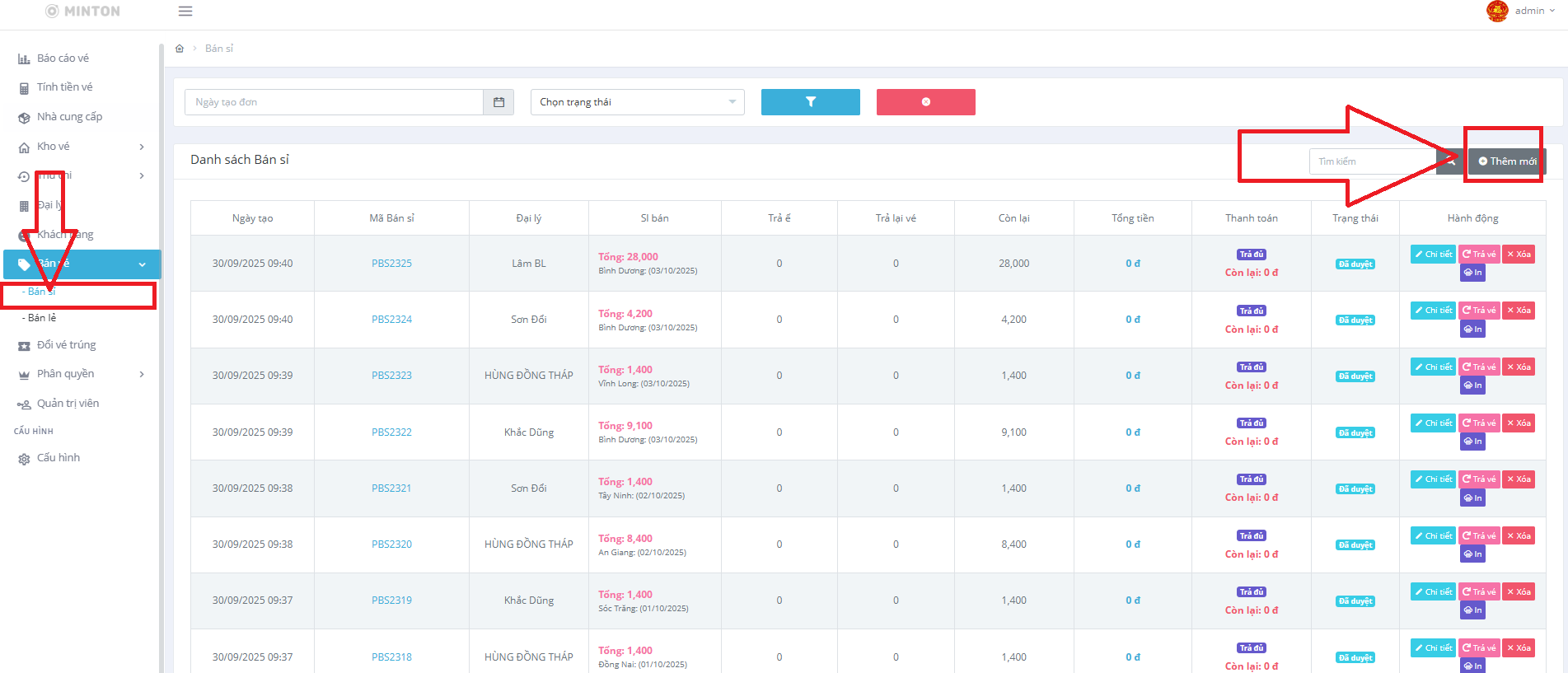Print order PBS2325 using In button
The height and width of the screenshot is (673, 1568).
point(1472,273)
